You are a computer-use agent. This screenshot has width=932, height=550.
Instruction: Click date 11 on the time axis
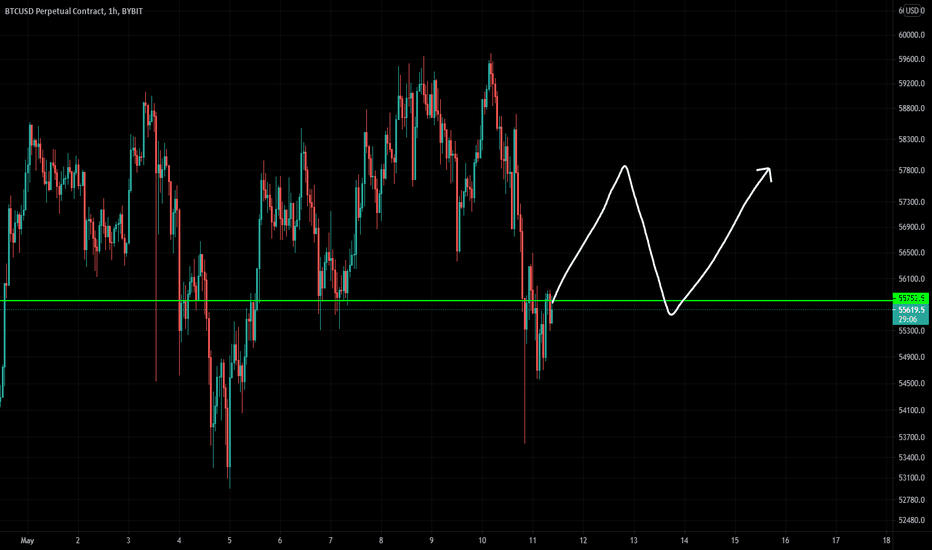(533, 540)
